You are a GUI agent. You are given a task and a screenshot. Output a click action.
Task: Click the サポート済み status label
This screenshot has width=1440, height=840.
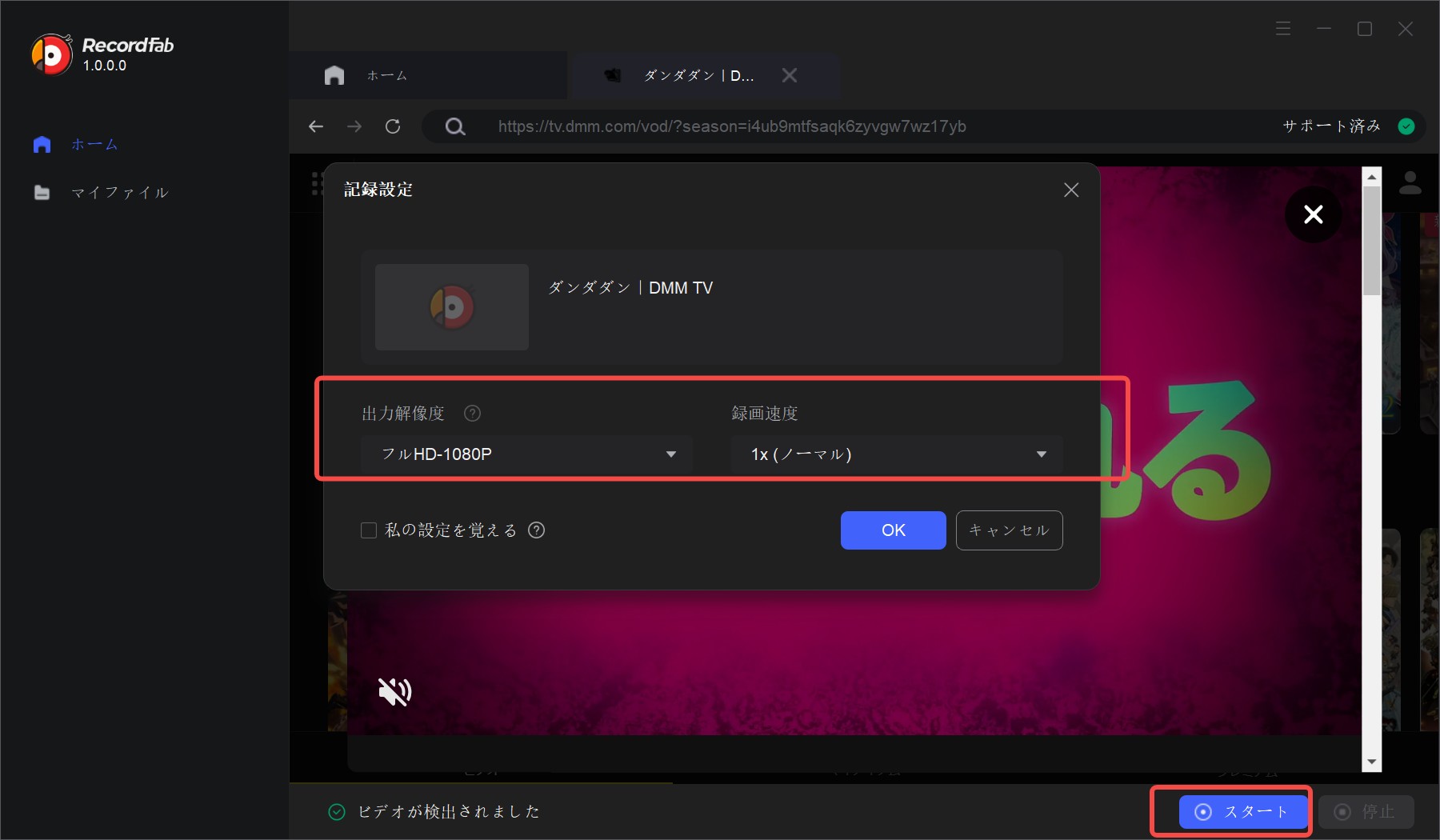click(1331, 126)
